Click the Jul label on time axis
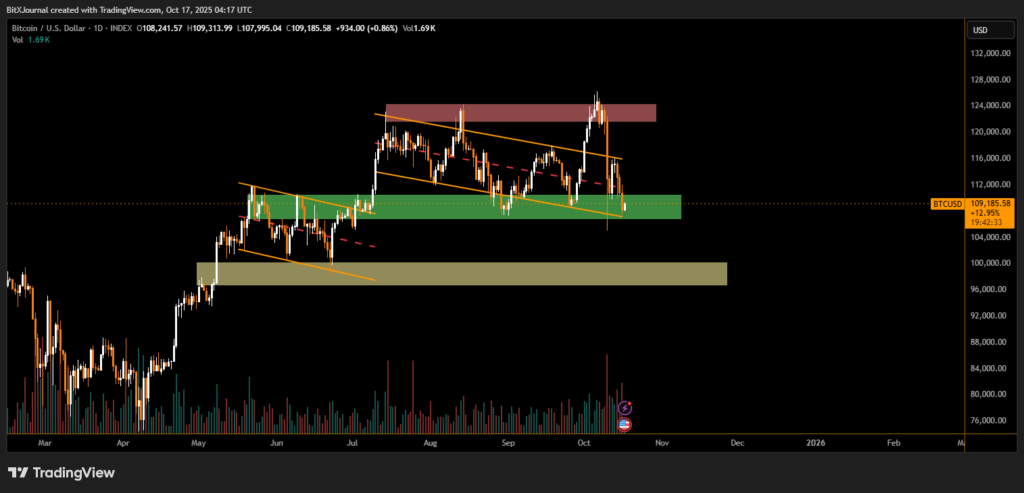Screen dimensions: 1024x493 tap(352, 441)
